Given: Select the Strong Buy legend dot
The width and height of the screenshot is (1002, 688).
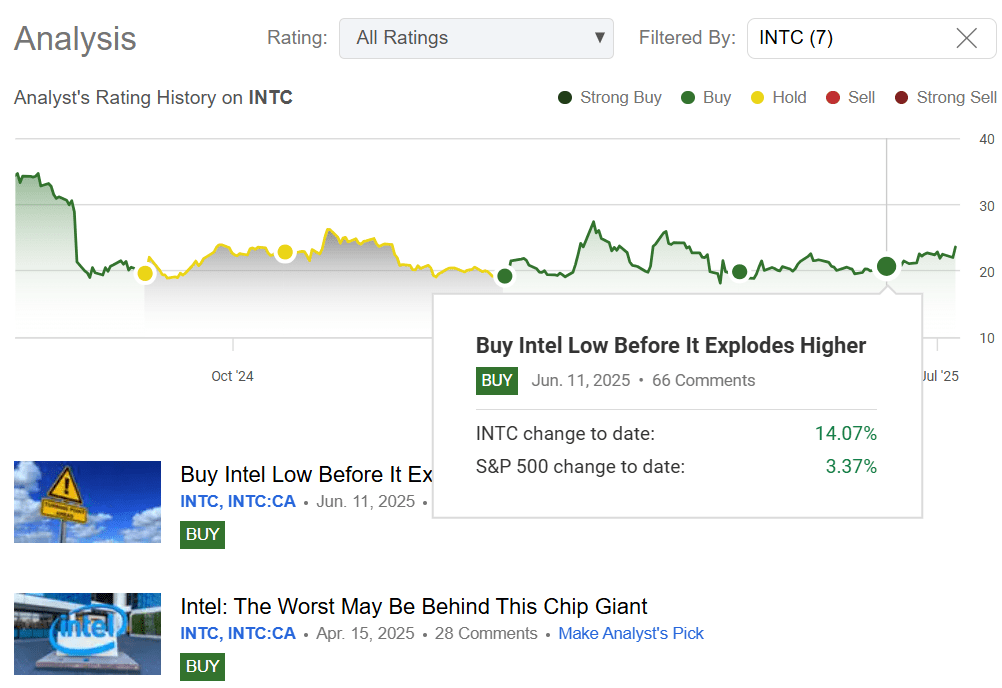Looking at the screenshot, I should click(x=565, y=97).
